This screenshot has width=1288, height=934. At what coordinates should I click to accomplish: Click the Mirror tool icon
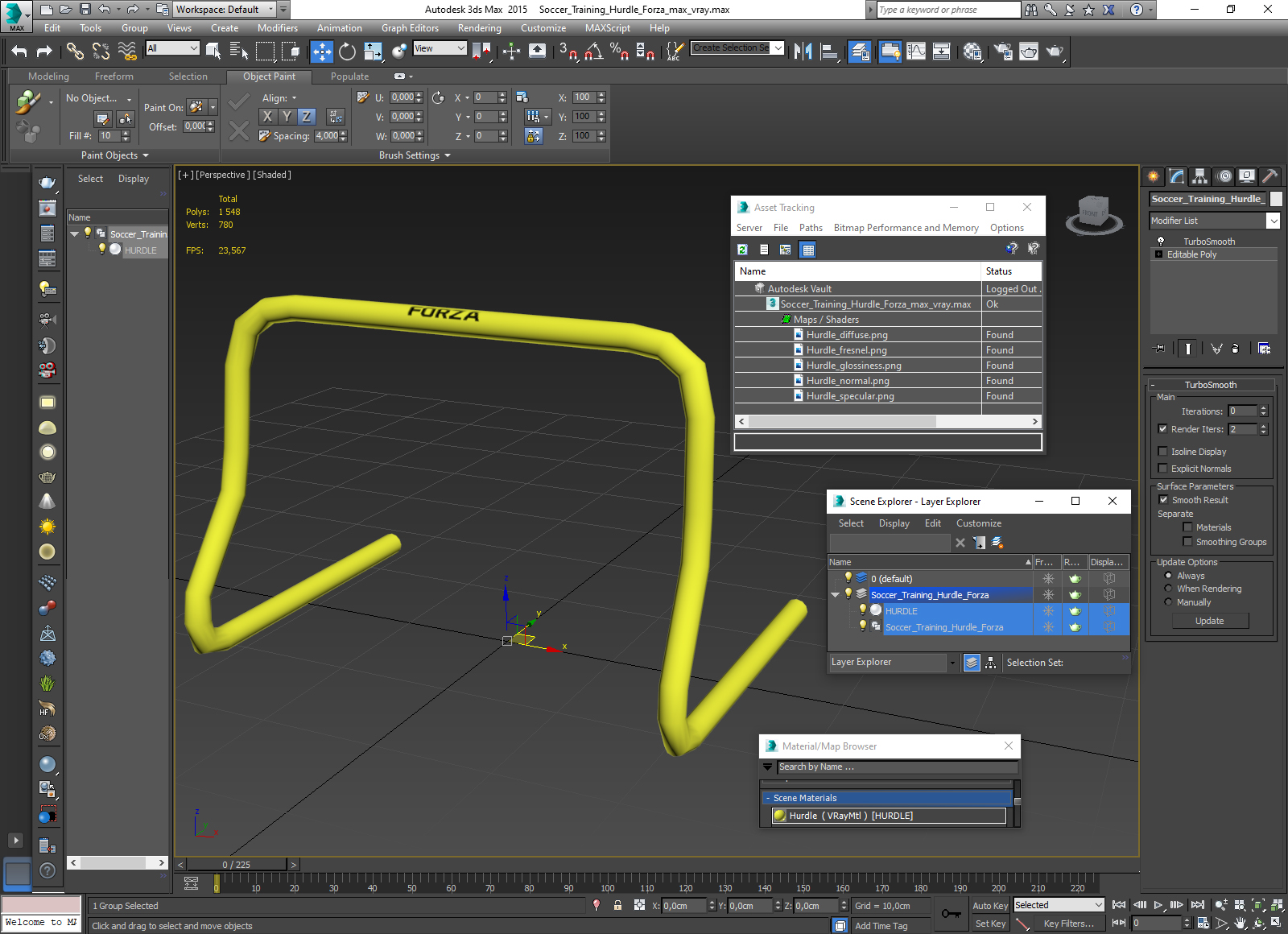pos(803,52)
